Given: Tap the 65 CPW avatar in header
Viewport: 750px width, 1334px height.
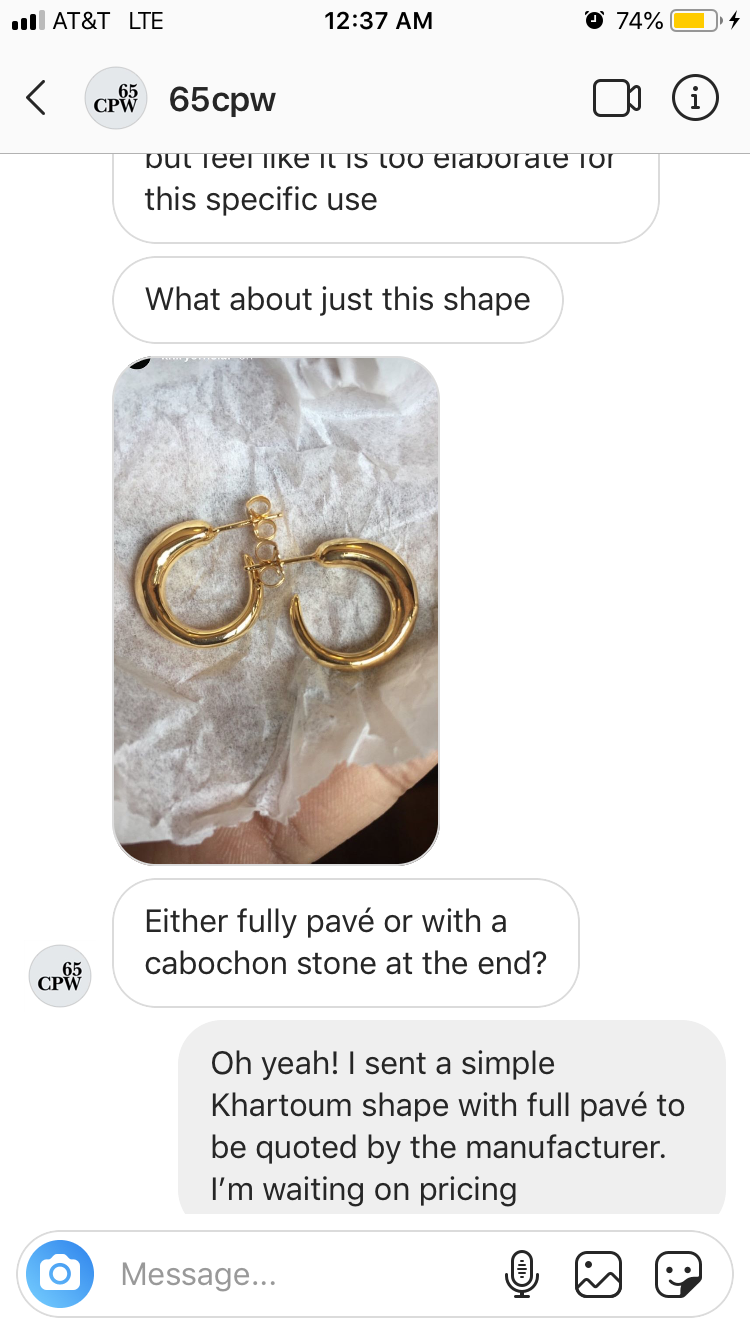Looking at the screenshot, I should 117,98.
